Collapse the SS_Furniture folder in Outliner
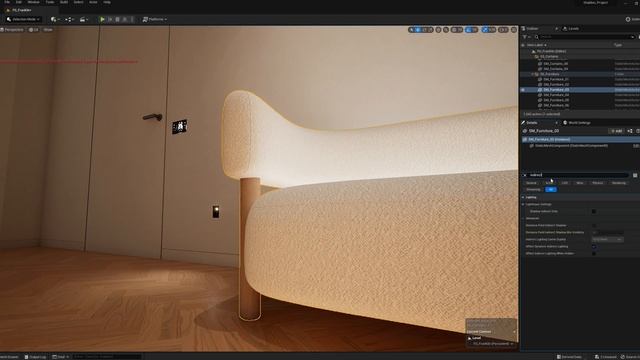The image size is (640, 360). [x=533, y=74]
